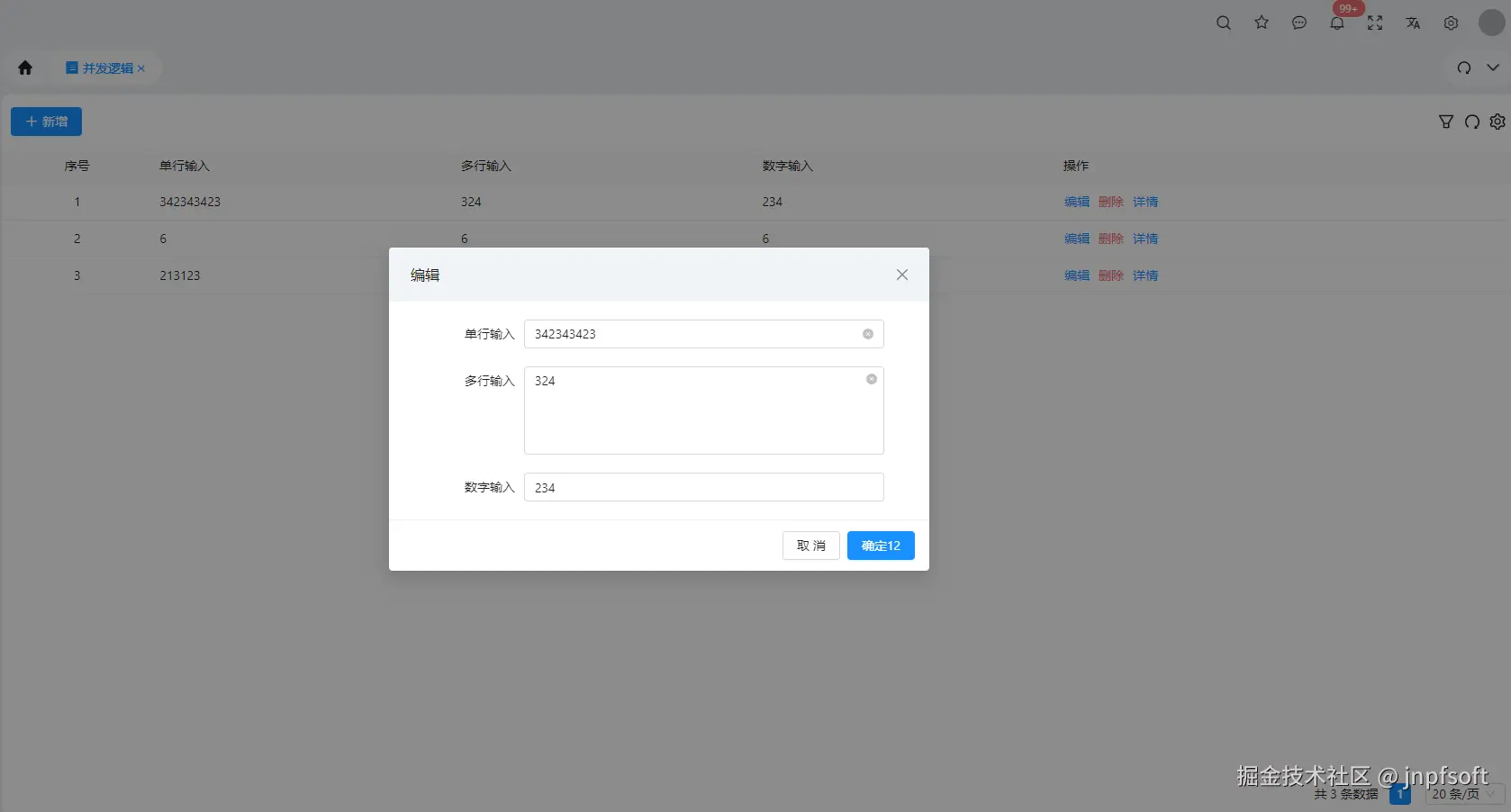Clear the 单行输入 field with its clear icon
1511x812 pixels.
click(x=868, y=334)
